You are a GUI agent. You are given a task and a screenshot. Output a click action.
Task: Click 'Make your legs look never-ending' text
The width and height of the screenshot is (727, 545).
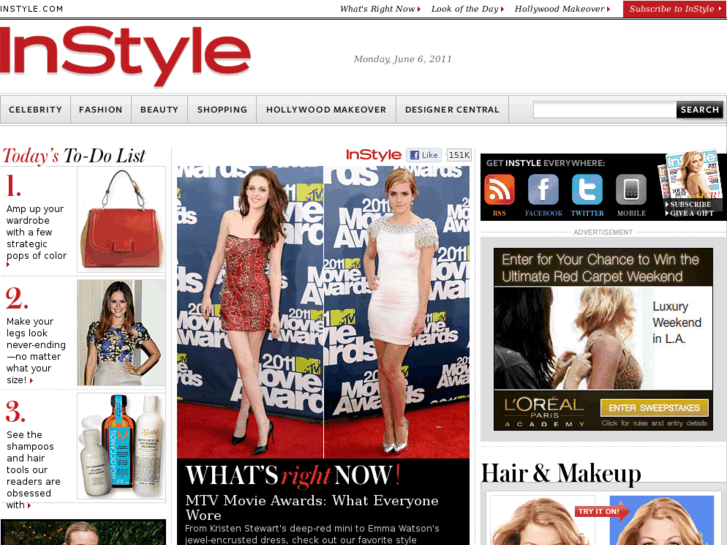(36, 351)
